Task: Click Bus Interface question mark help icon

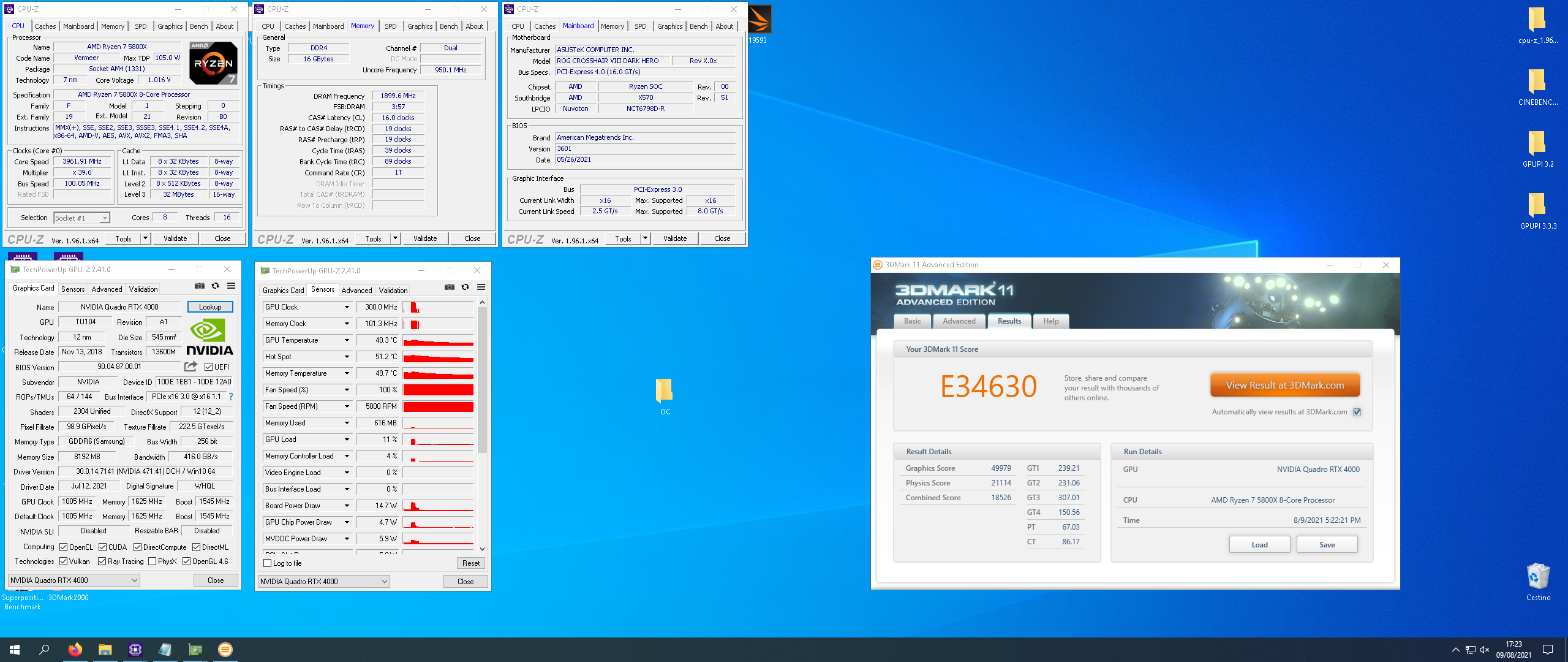Action: pos(231,397)
